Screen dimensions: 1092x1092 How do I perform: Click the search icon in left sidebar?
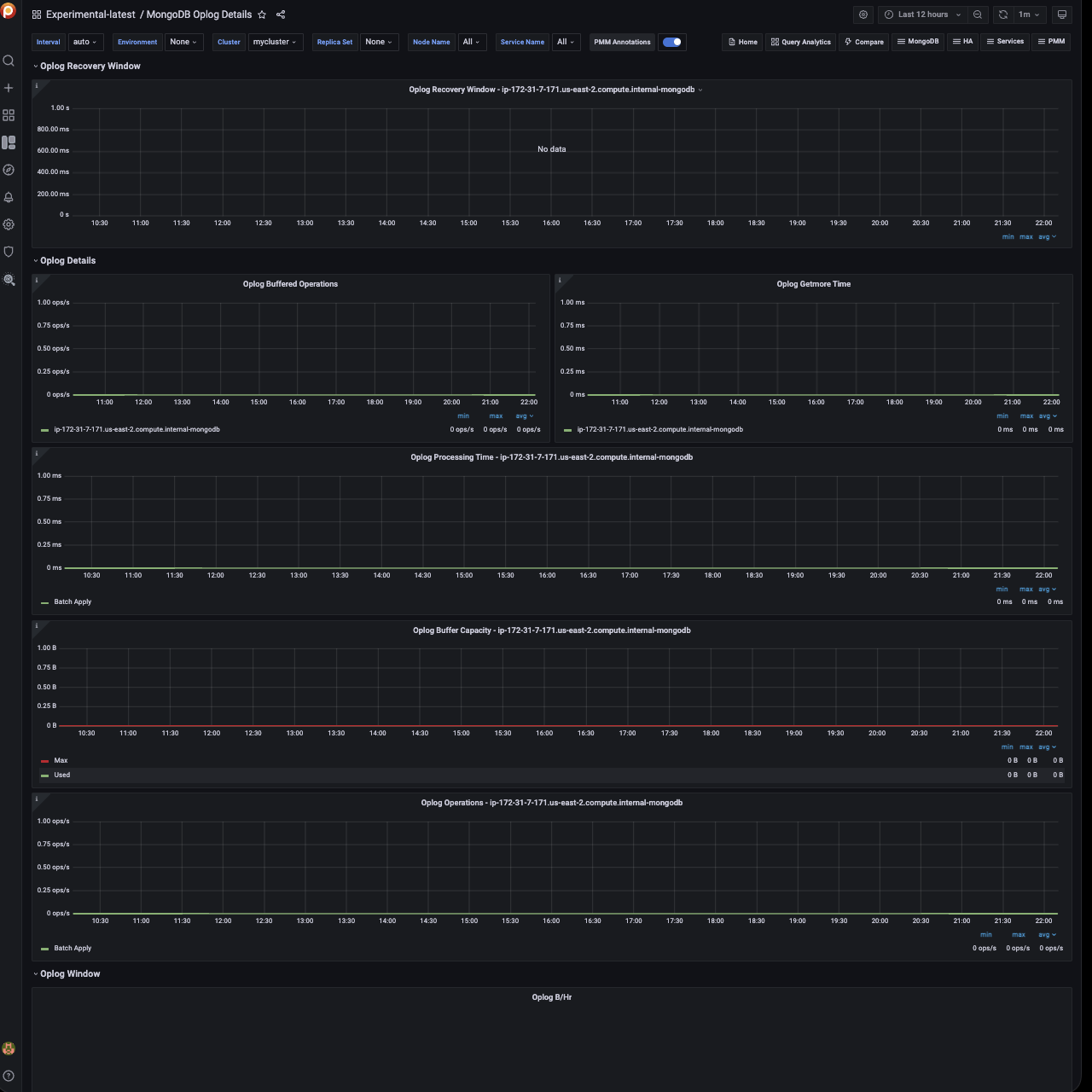click(9, 61)
